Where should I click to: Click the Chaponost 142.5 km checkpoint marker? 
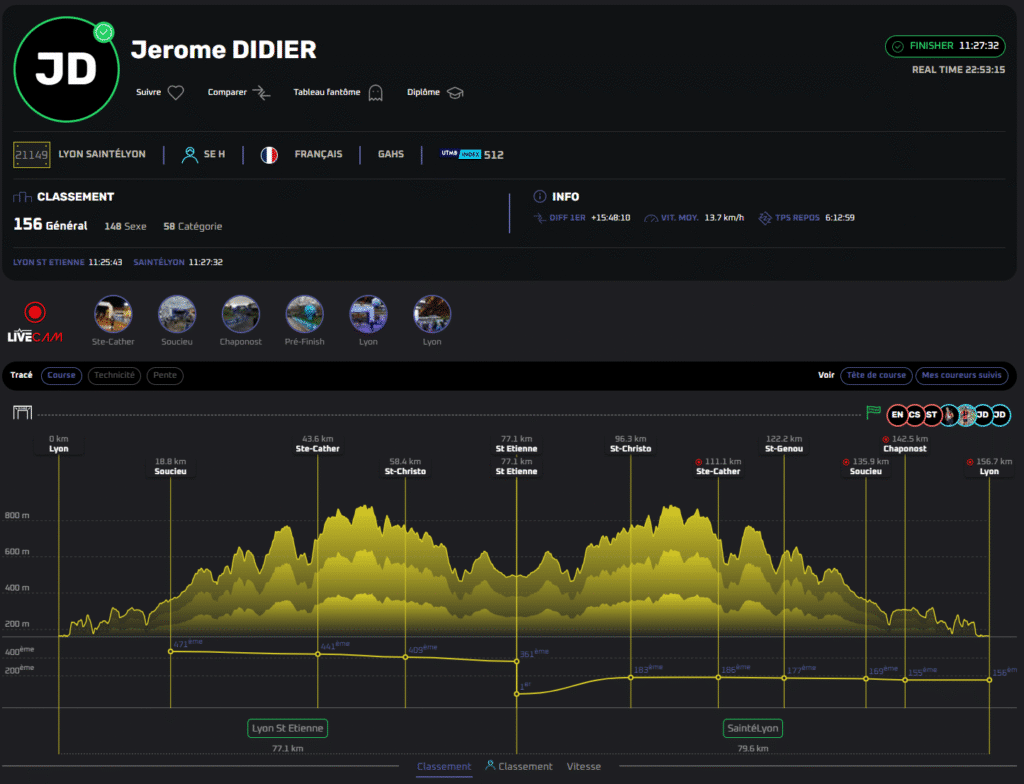(904, 444)
